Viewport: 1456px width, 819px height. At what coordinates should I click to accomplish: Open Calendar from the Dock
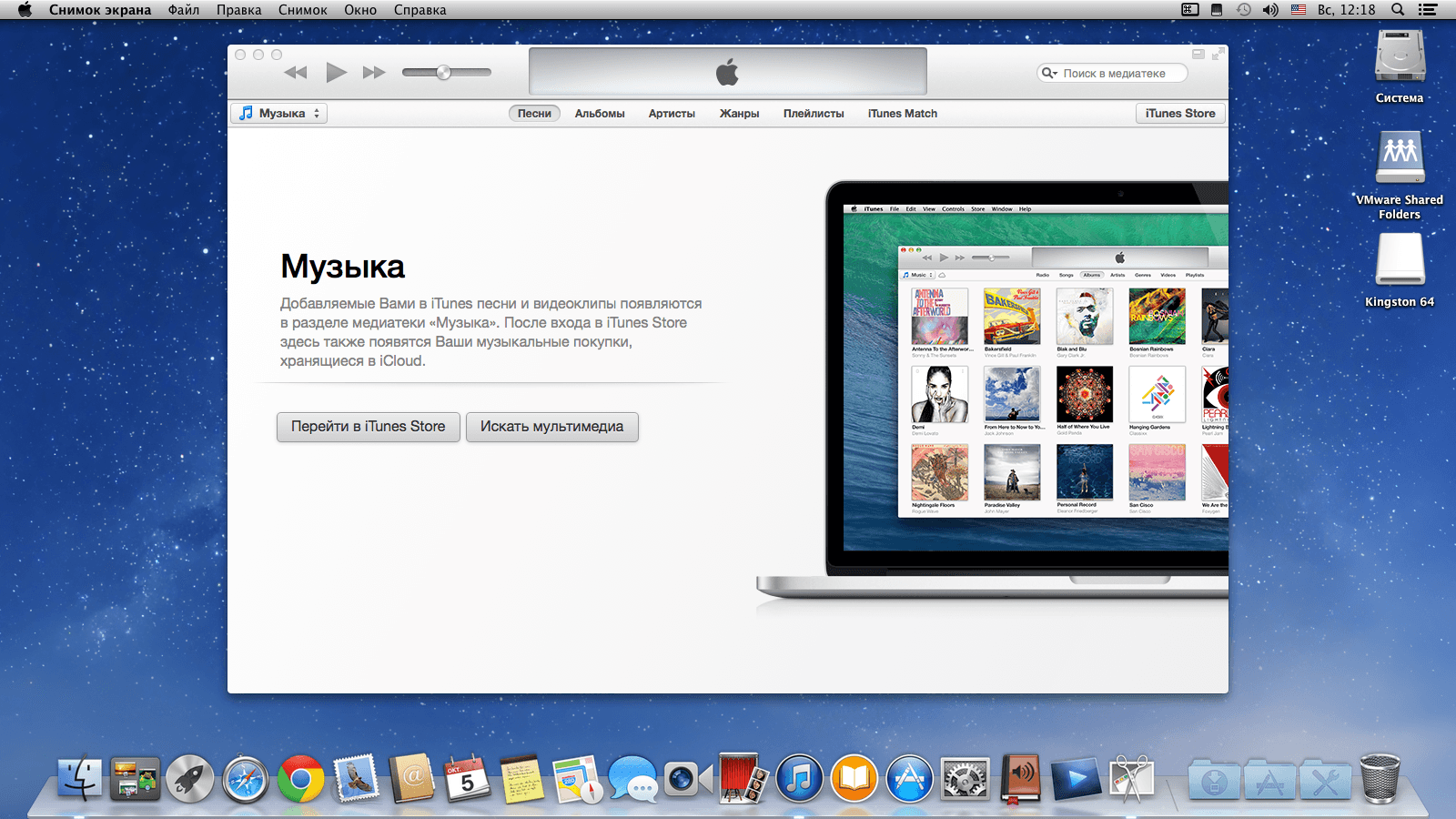tap(467, 779)
